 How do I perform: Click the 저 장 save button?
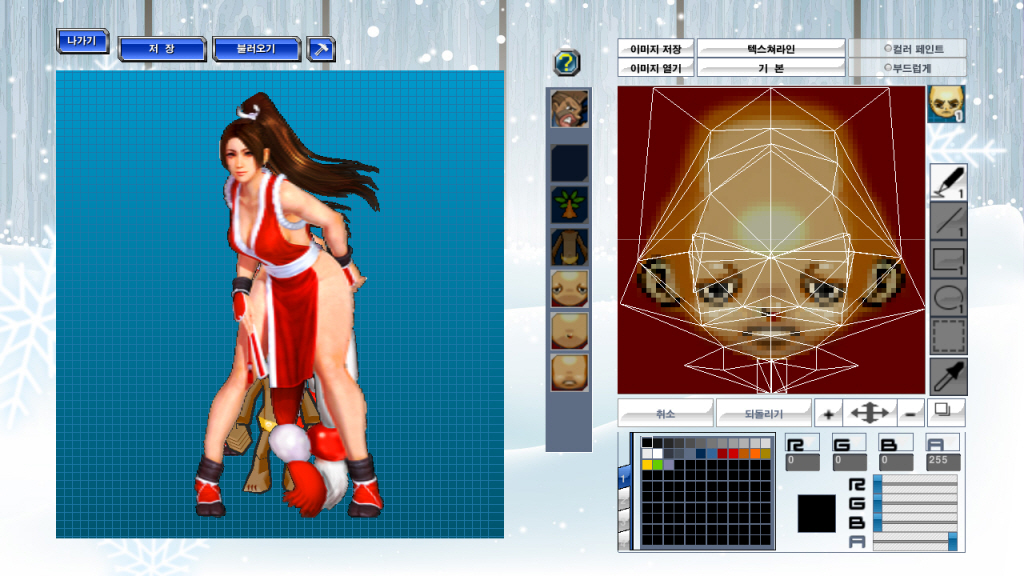(x=162, y=49)
